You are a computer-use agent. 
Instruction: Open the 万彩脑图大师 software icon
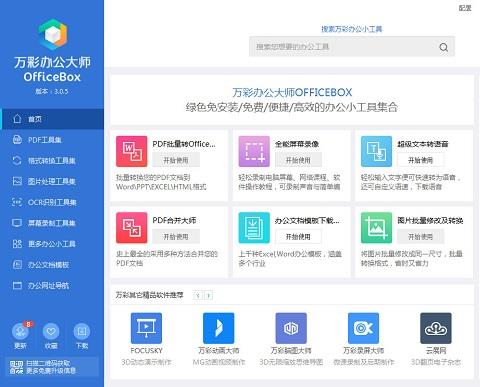(291, 328)
